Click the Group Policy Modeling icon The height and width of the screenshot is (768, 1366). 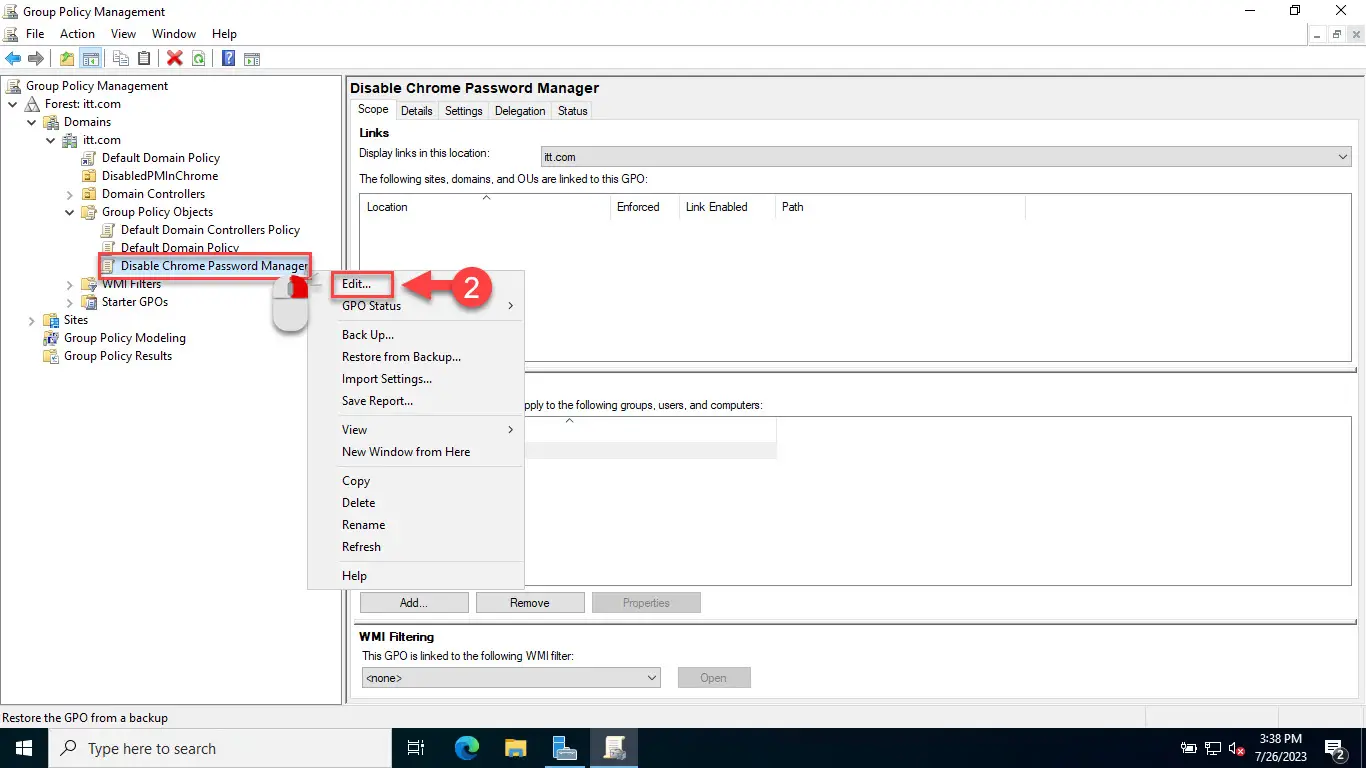tap(52, 338)
